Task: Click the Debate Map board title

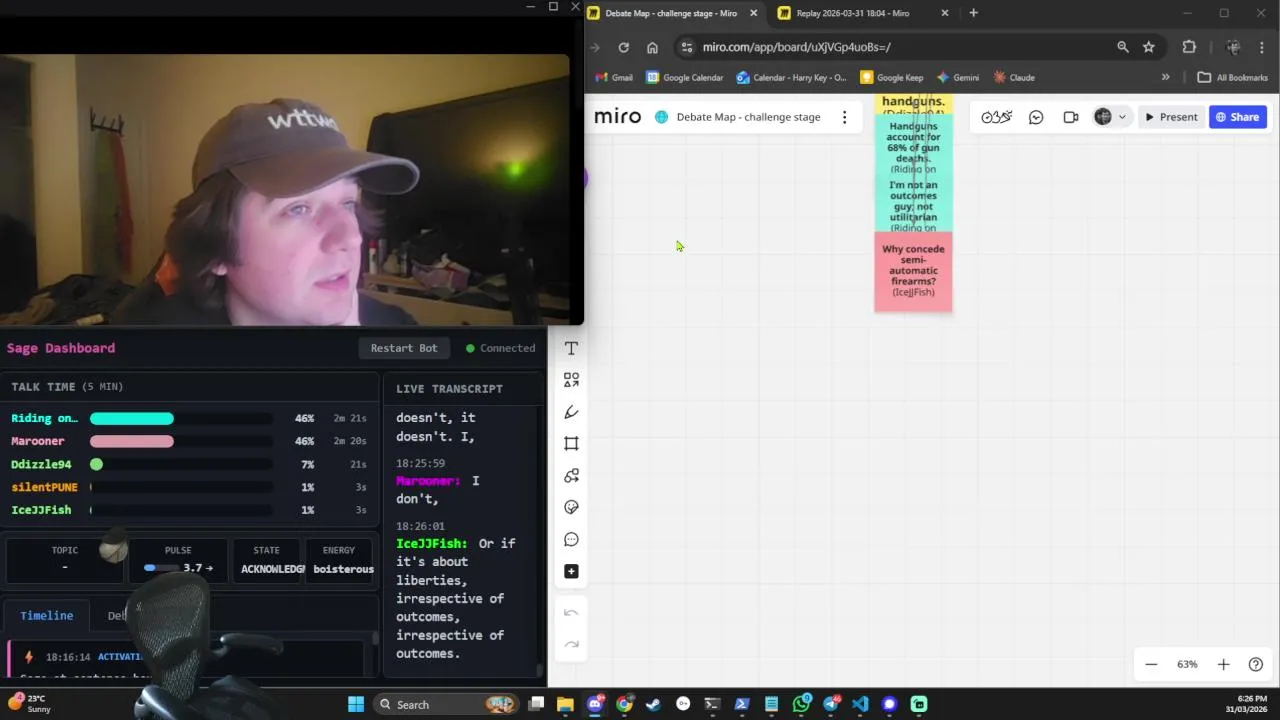Action: pyautogui.click(x=748, y=117)
